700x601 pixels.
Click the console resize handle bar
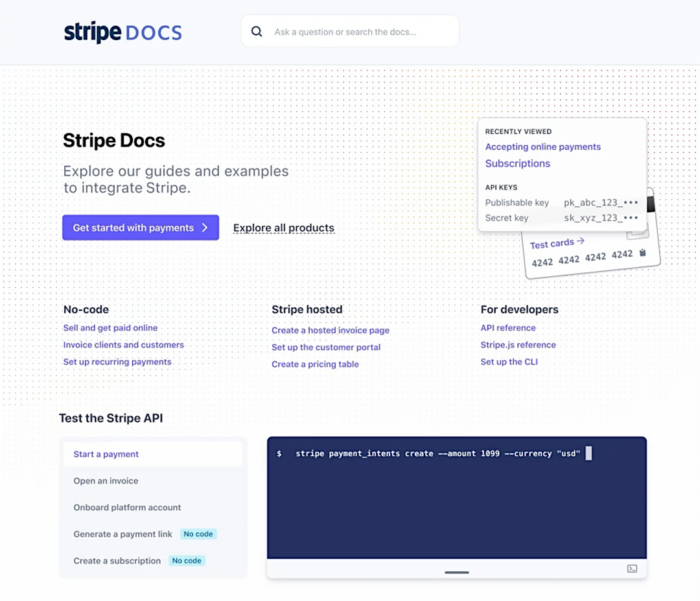(457, 572)
